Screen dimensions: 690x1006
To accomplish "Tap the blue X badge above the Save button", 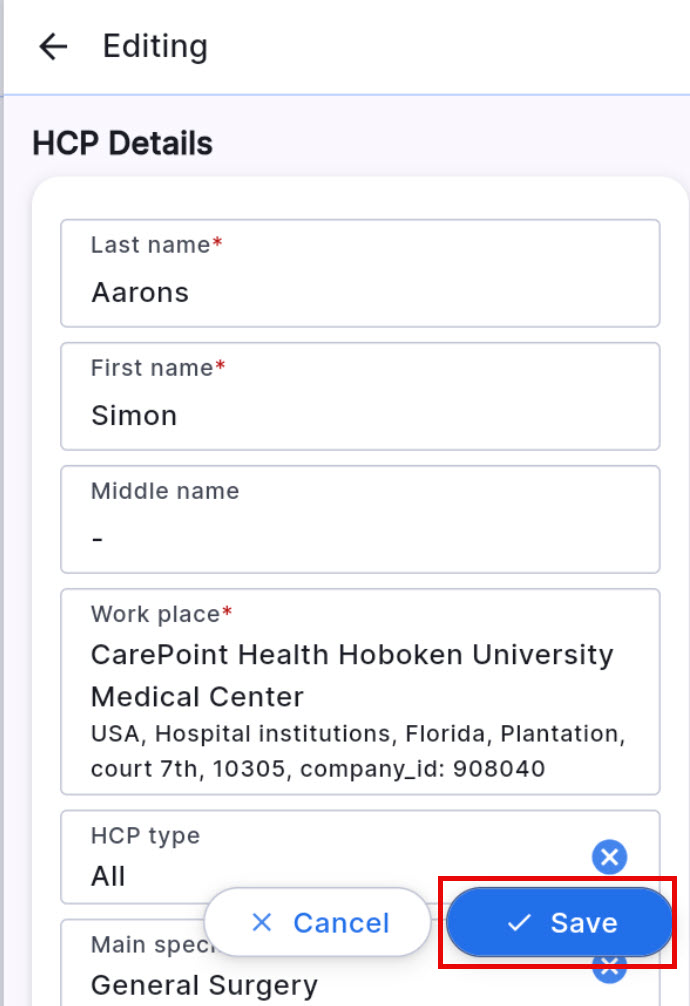I will pos(609,857).
